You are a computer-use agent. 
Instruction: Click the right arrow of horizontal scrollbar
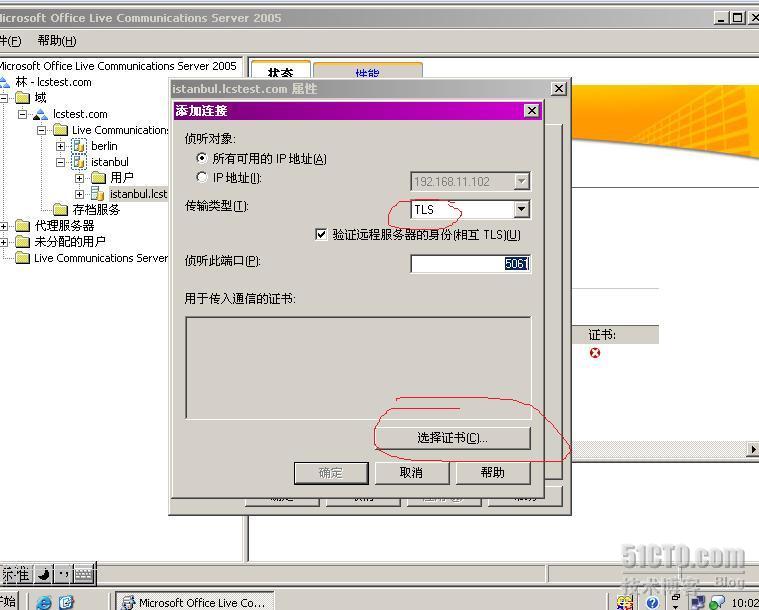(x=753, y=449)
